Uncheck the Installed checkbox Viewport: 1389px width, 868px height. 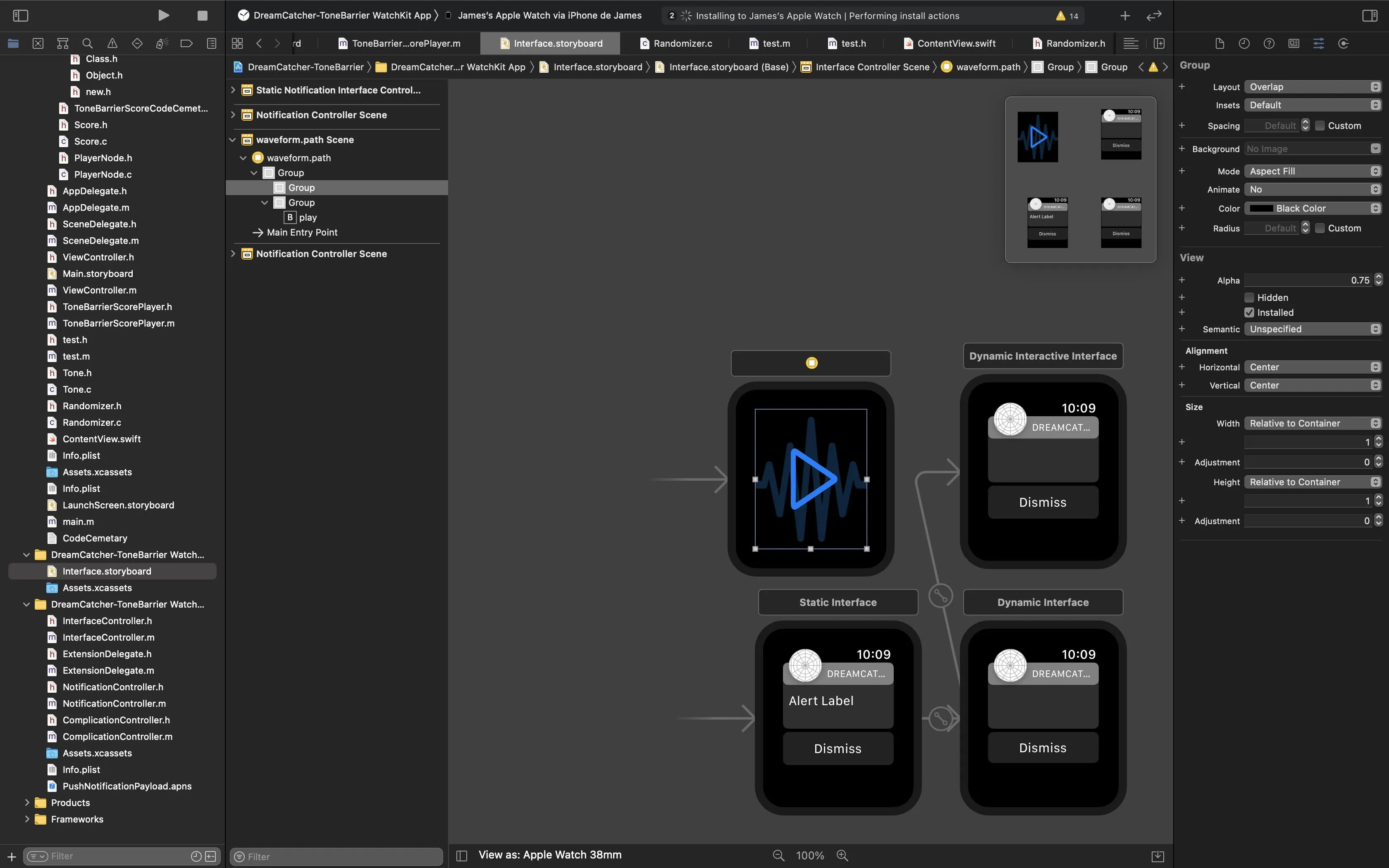pyautogui.click(x=1249, y=312)
